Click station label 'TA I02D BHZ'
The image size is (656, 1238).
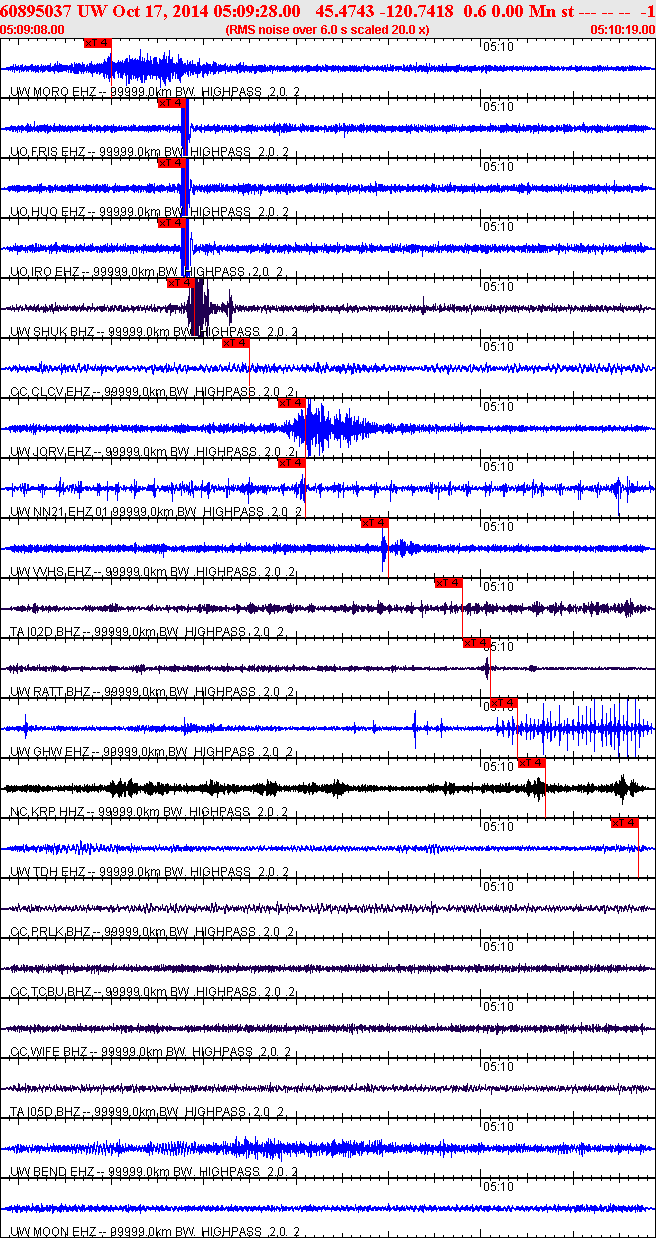coord(46,631)
